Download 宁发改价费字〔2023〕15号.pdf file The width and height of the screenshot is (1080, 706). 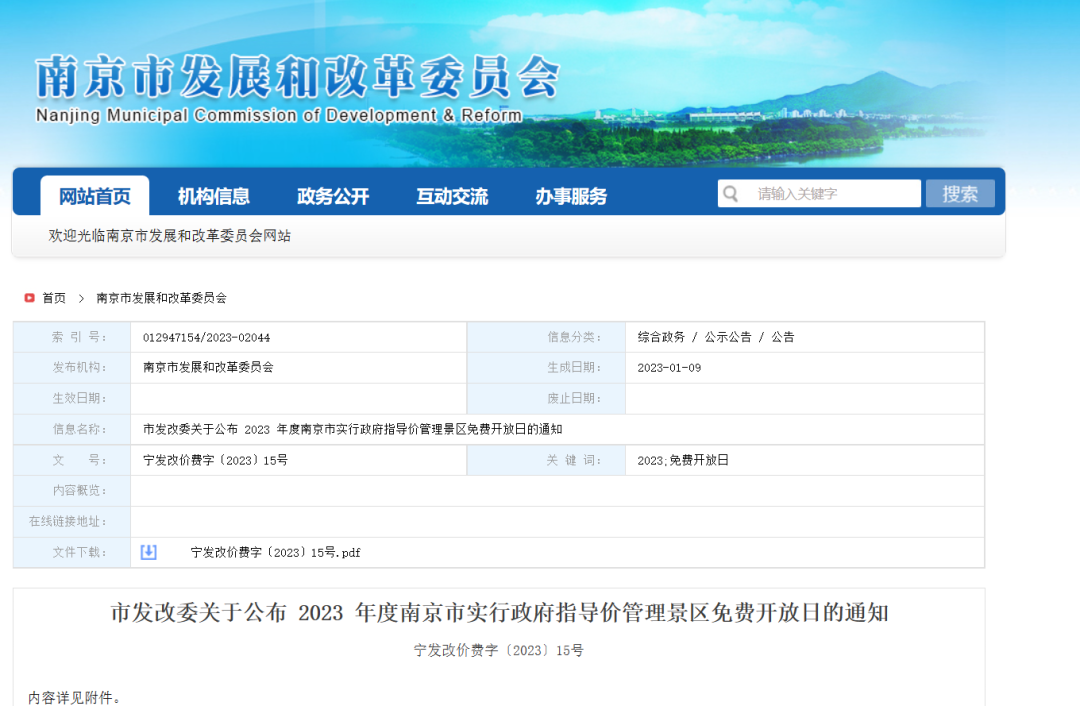click(x=276, y=552)
